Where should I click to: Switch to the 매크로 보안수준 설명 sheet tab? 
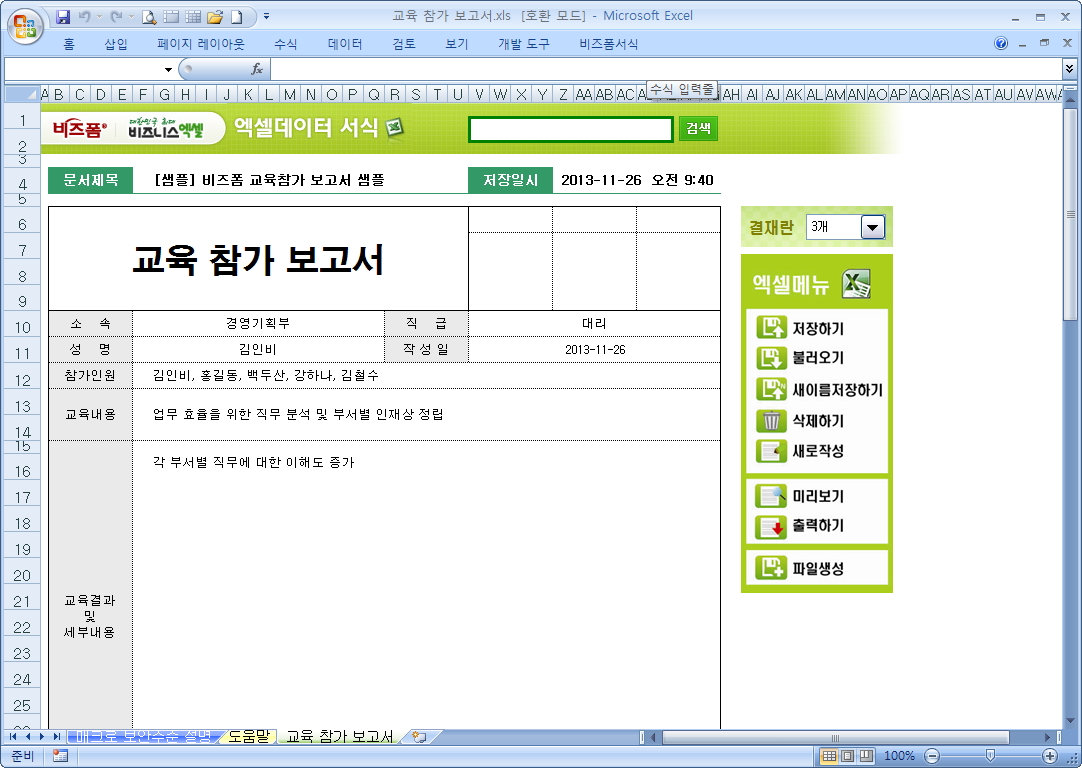coord(144,736)
